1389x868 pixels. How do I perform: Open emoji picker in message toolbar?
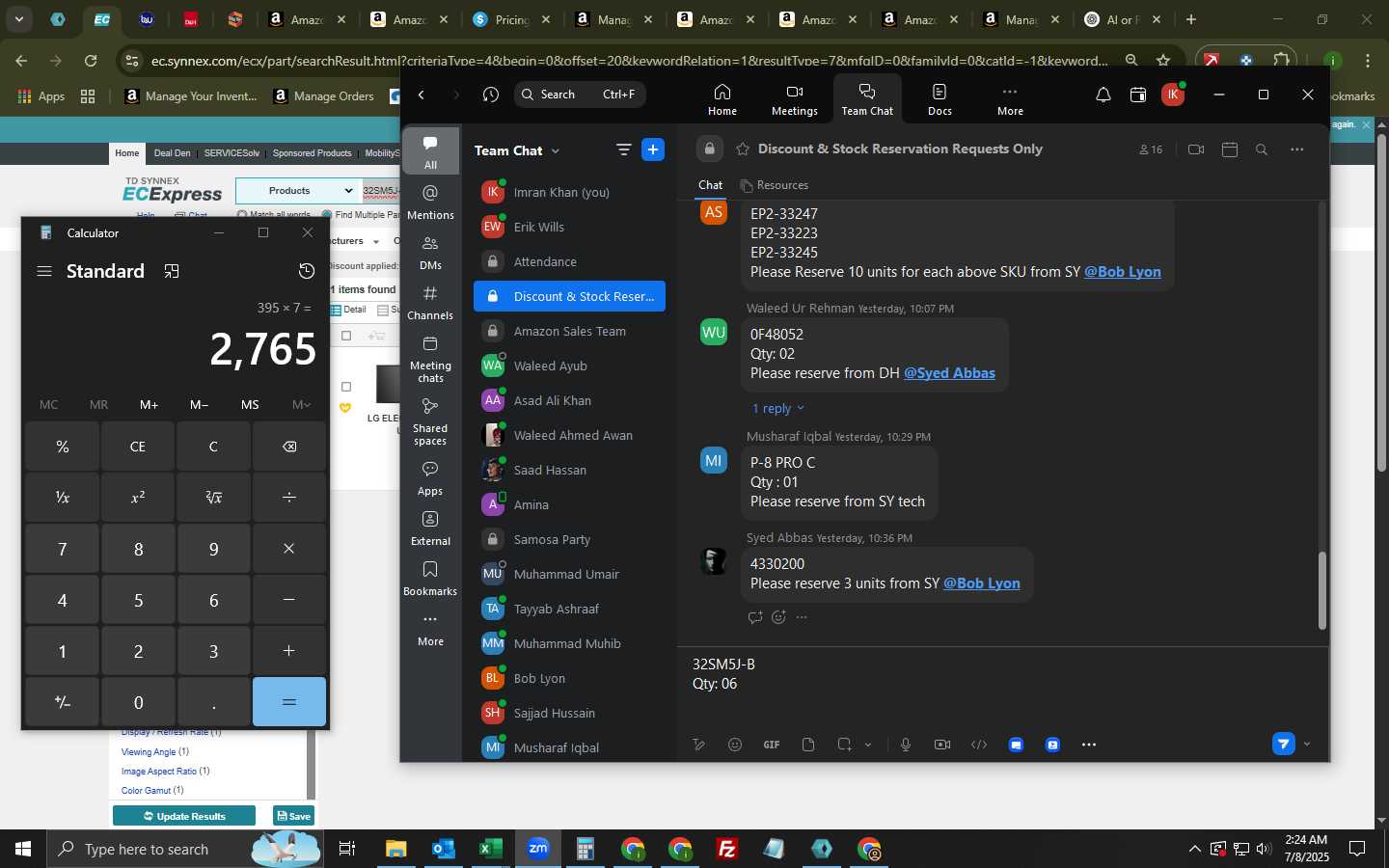click(x=735, y=745)
